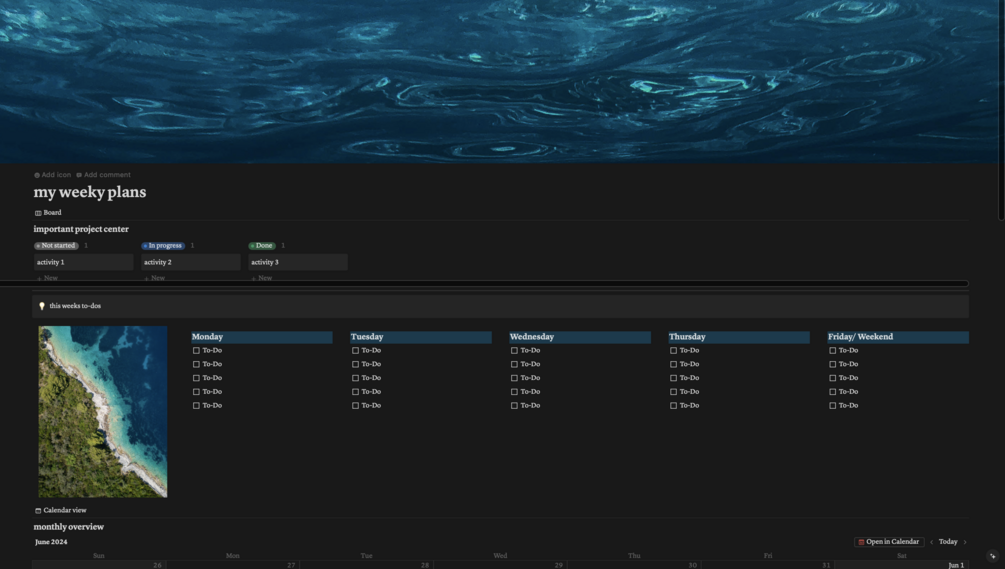Click the page's vertical scrollbar thumb
Screen dimensions: 1005x569
pos(1002,110)
